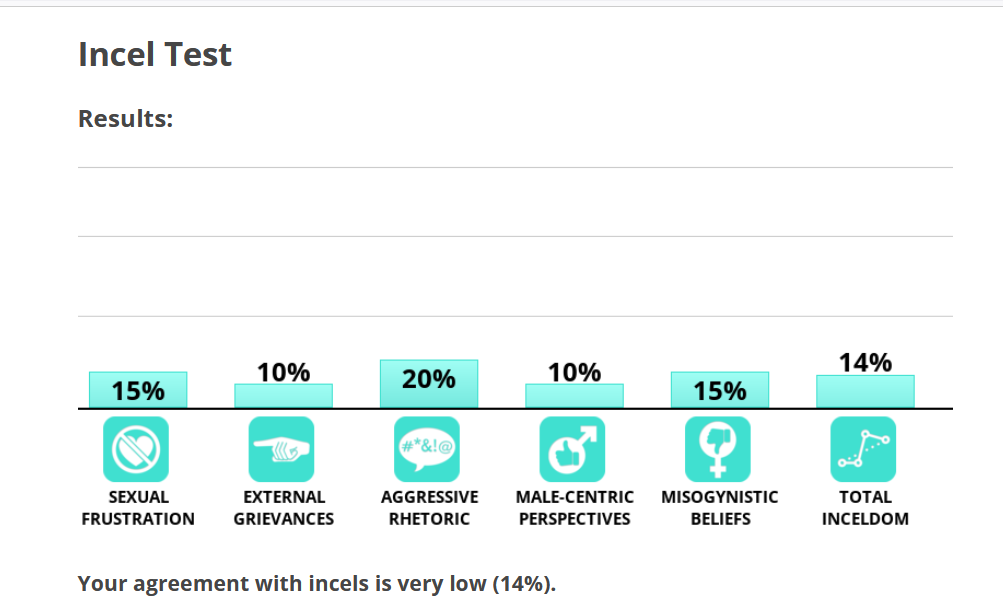Click the Male-Centric Perspectives thumbs-up icon
The width and height of the screenshot is (1003, 616).
coord(573,449)
